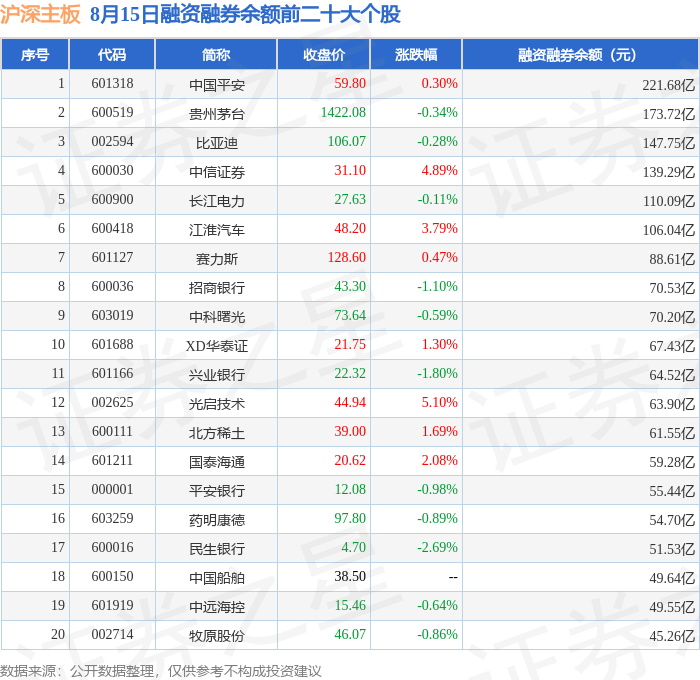Screen dimensions: 700x680
Task: Click the 序号 column header
Action: click(35, 55)
